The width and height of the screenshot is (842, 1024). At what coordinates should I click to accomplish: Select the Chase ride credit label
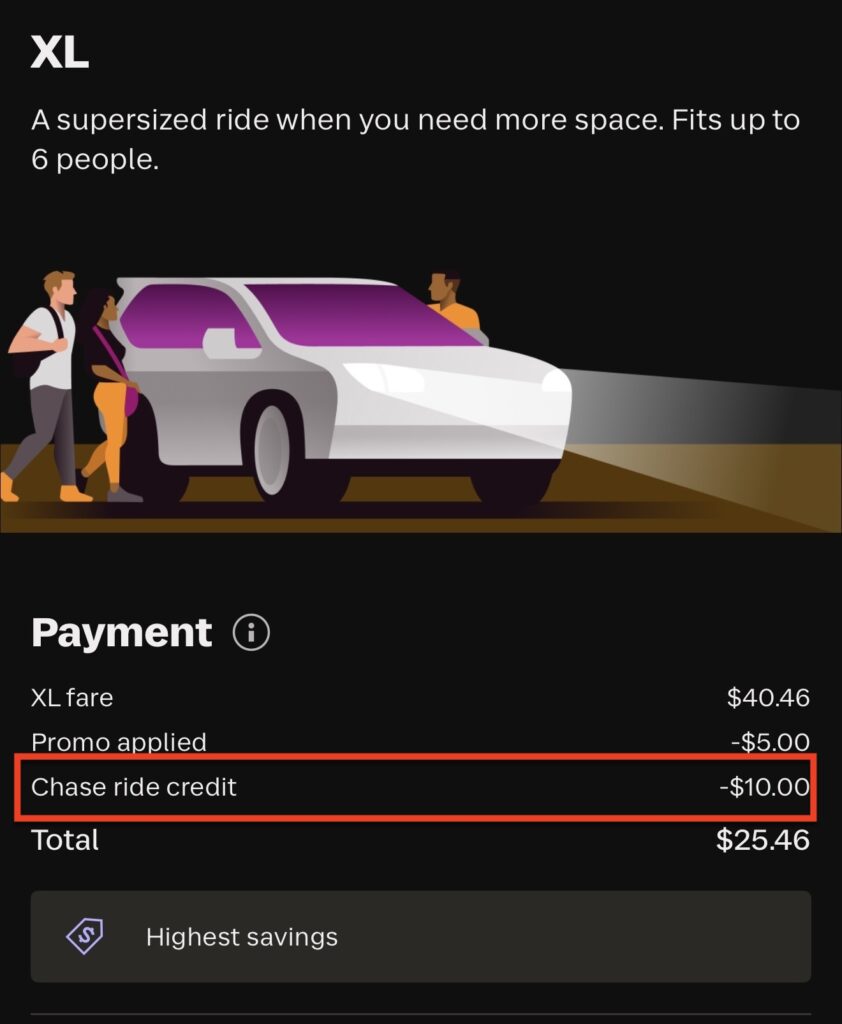(134, 787)
